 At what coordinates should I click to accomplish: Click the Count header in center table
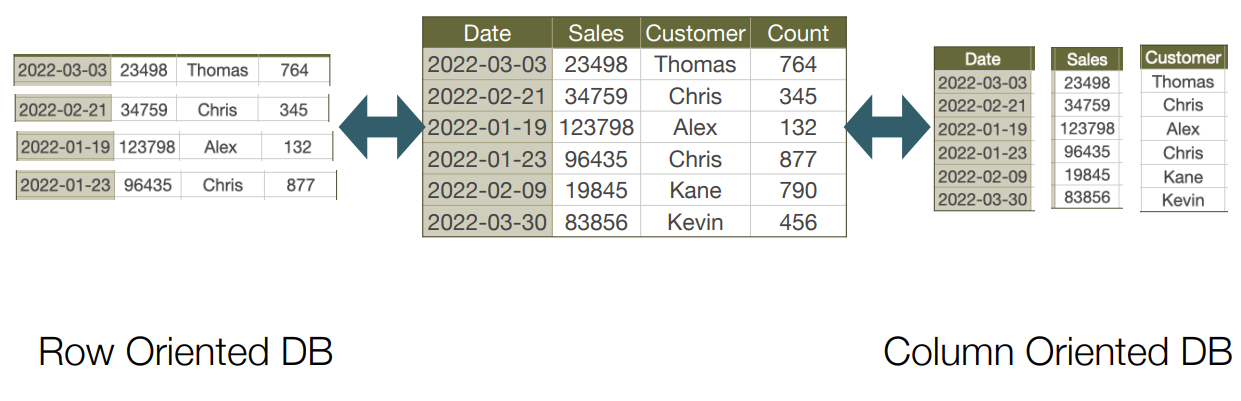click(x=798, y=33)
